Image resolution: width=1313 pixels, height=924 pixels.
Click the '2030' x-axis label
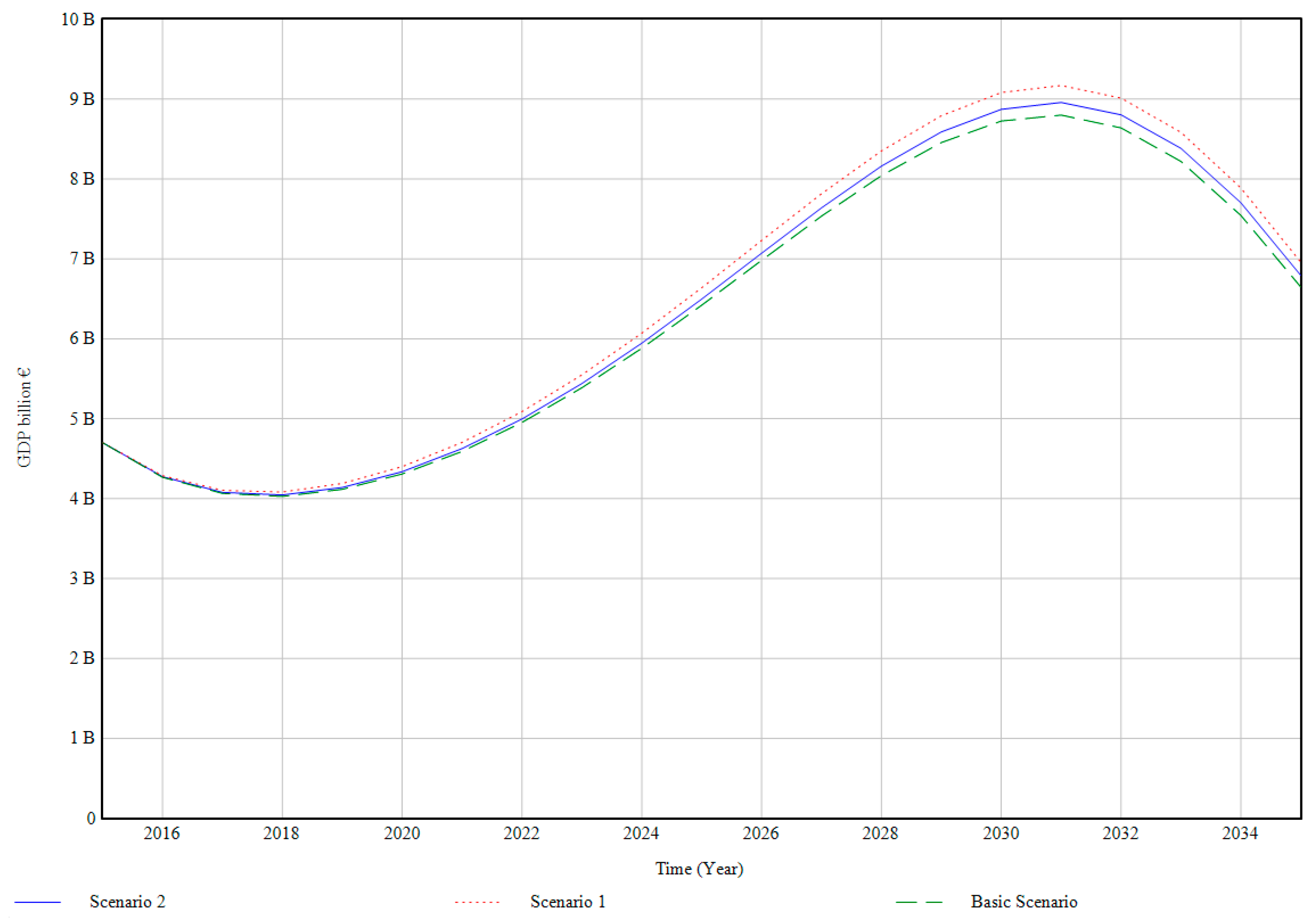pos(1001,833)
